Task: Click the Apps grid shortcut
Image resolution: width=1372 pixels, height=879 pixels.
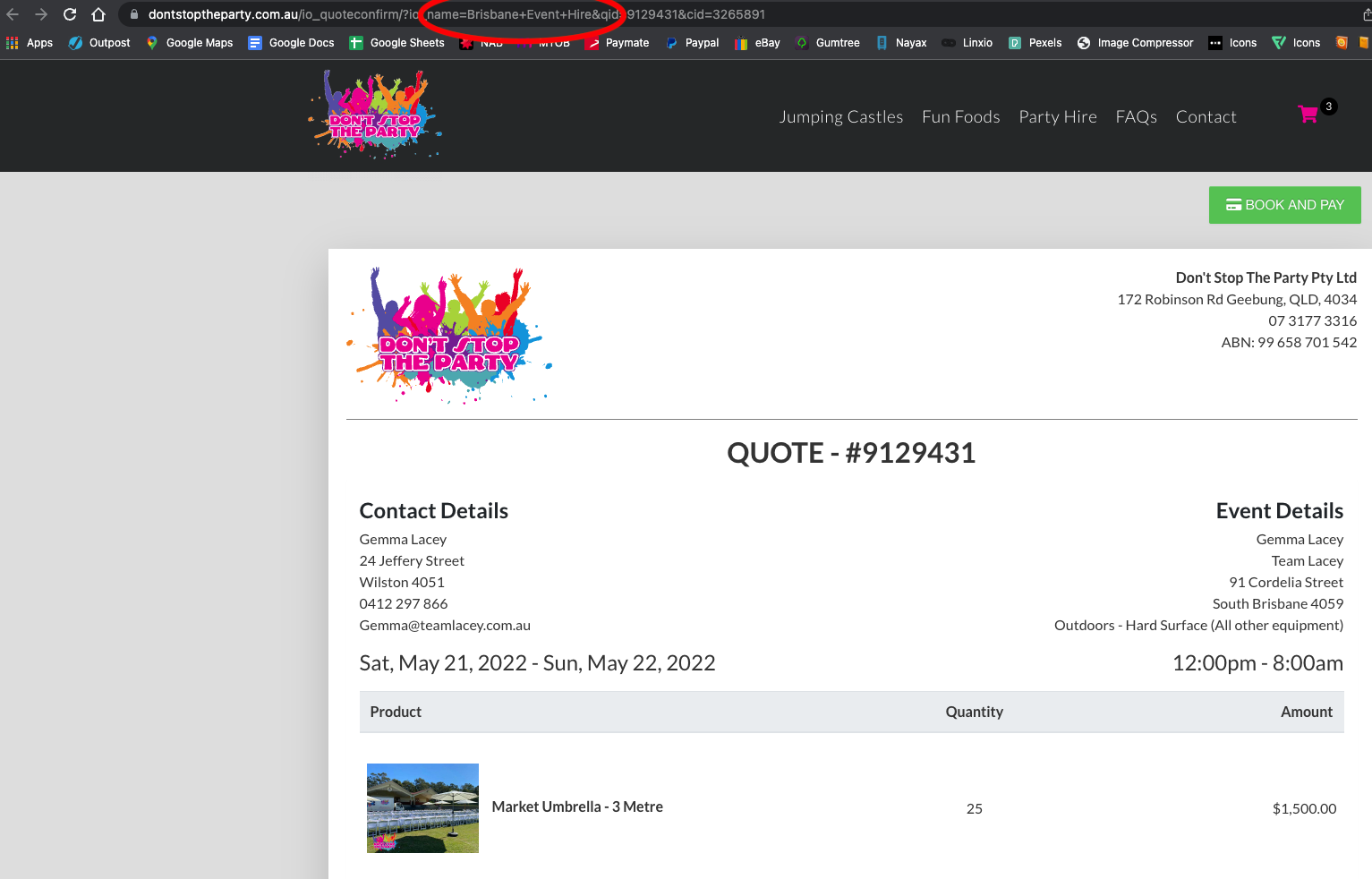Action: (x=30, y=43)
